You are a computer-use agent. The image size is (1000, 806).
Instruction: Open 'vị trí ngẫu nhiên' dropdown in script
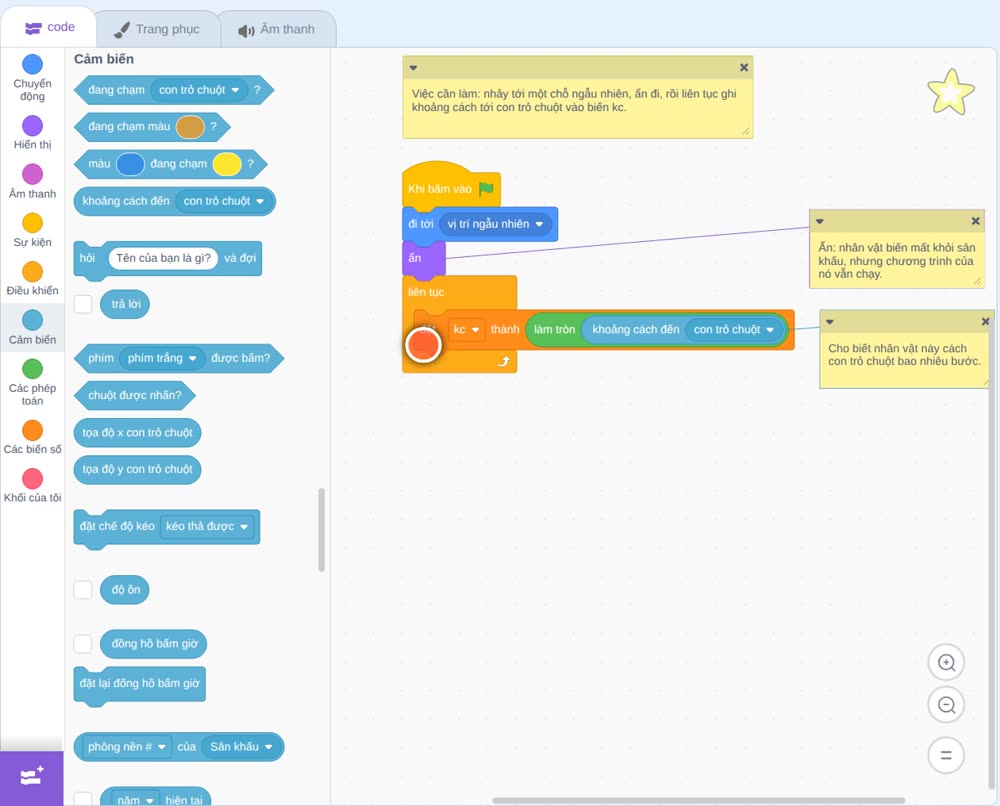[496, 224]
